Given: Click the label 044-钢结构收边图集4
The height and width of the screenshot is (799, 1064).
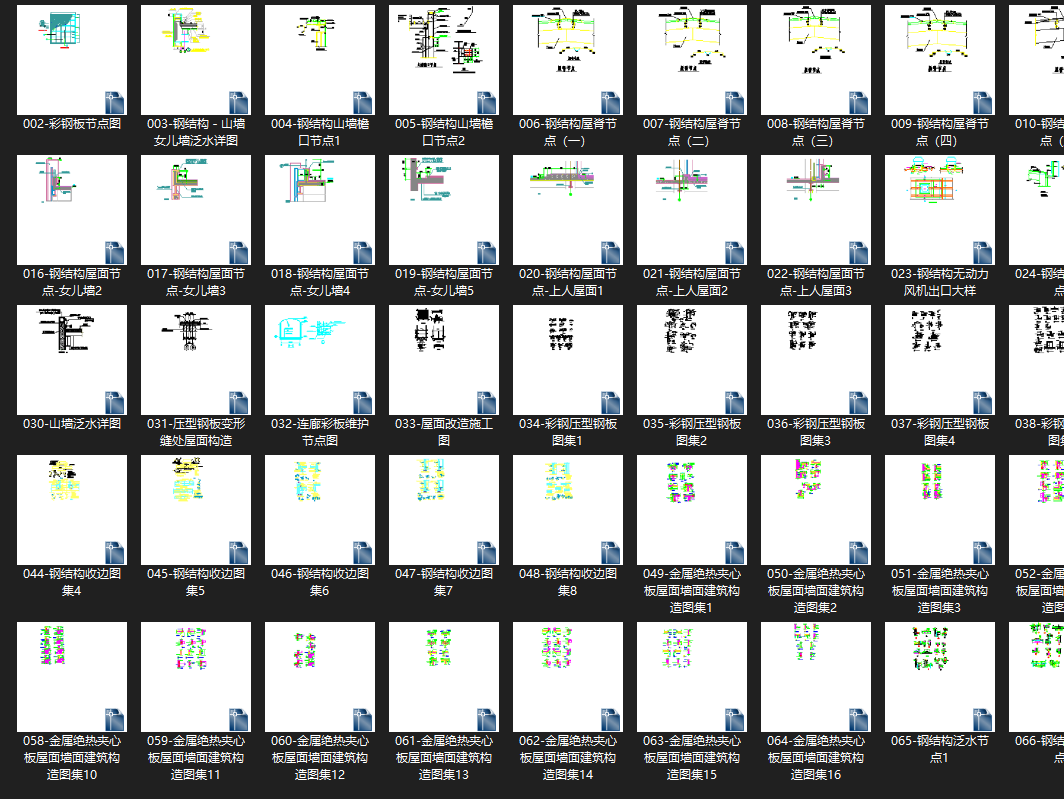Looking at the screenshot, I should (72, 582).
